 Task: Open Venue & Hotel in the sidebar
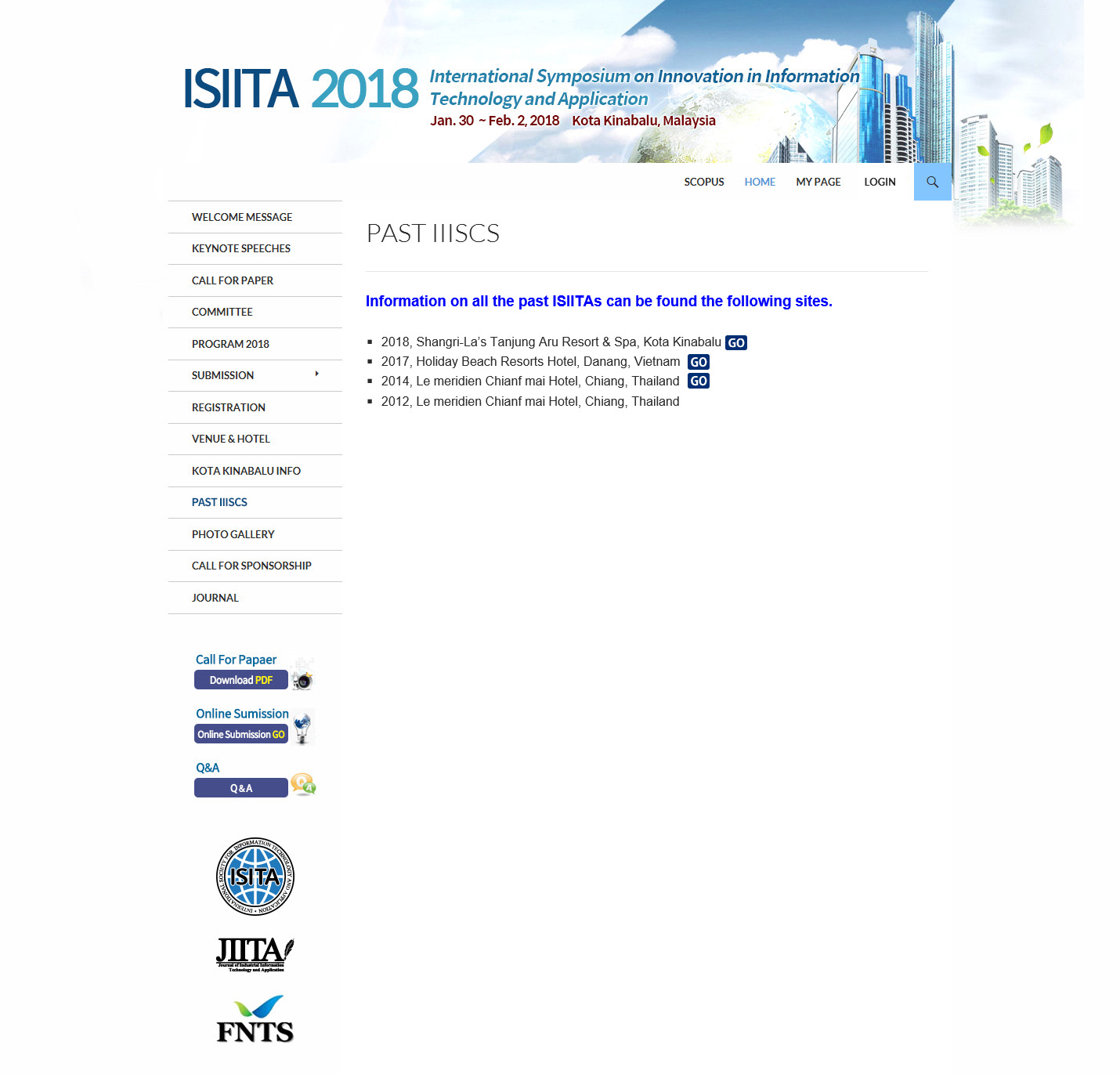coord(255,439)
